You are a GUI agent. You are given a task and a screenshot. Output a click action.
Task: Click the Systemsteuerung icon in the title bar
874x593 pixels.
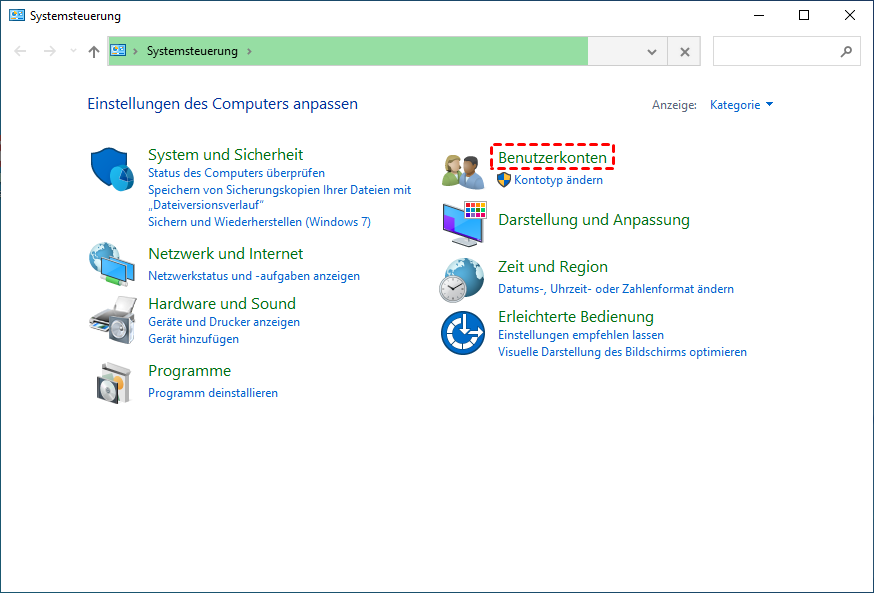(17, 16)
